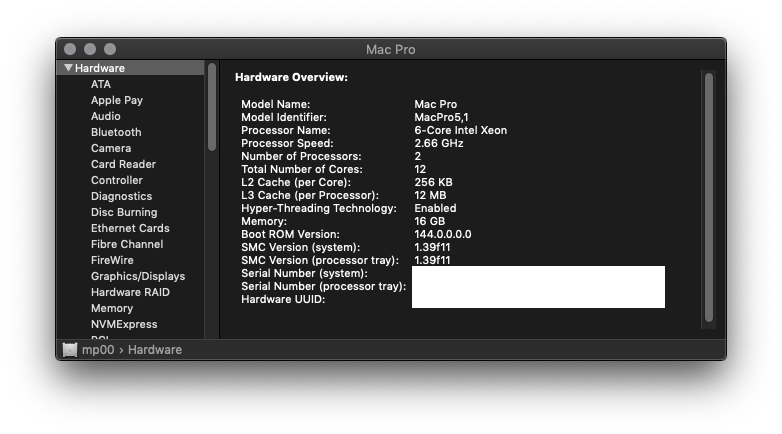
Task: Click Hardware in the path bar
Action: [x=155, y=350]
